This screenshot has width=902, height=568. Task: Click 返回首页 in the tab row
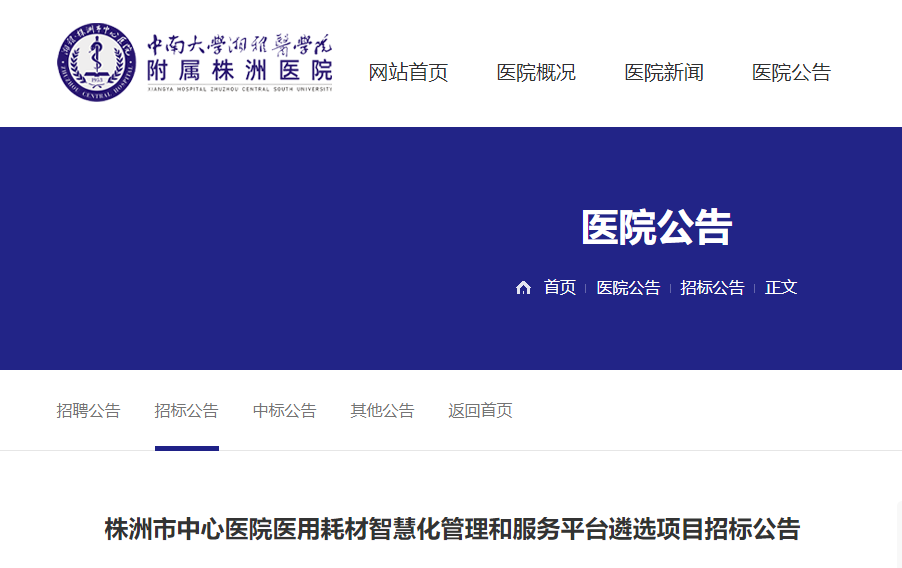[x=480, y=411]
